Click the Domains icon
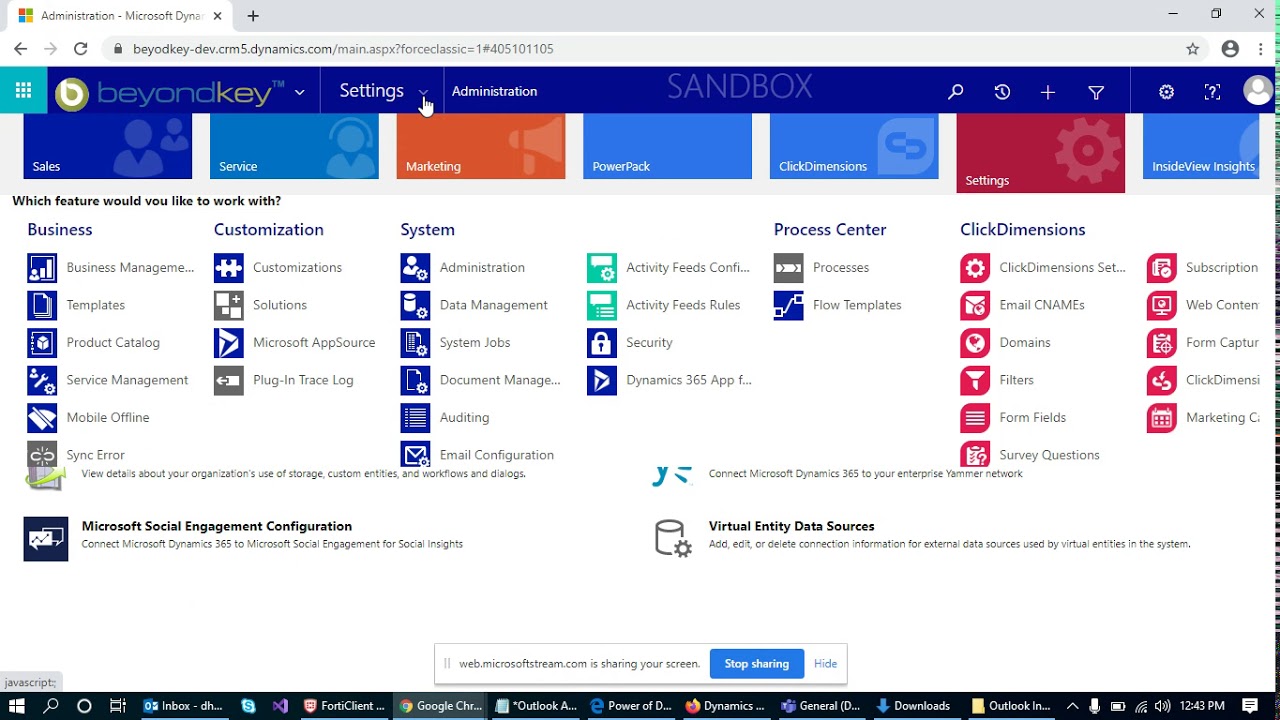The height and width of the screenshot is (720, 1280). click(x=975, y=343)
